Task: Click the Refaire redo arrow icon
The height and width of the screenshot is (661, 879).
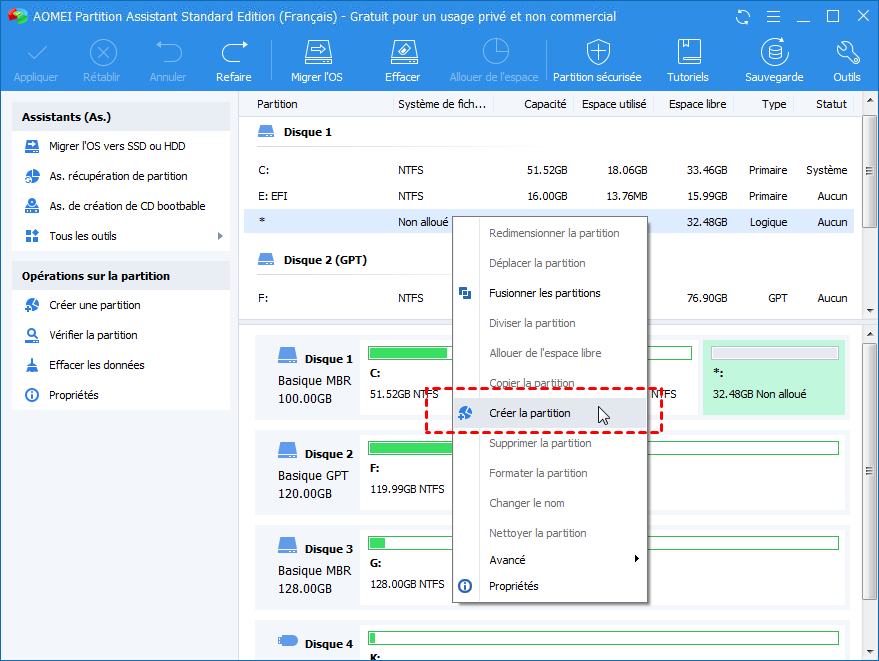Action: click(234, 53)
